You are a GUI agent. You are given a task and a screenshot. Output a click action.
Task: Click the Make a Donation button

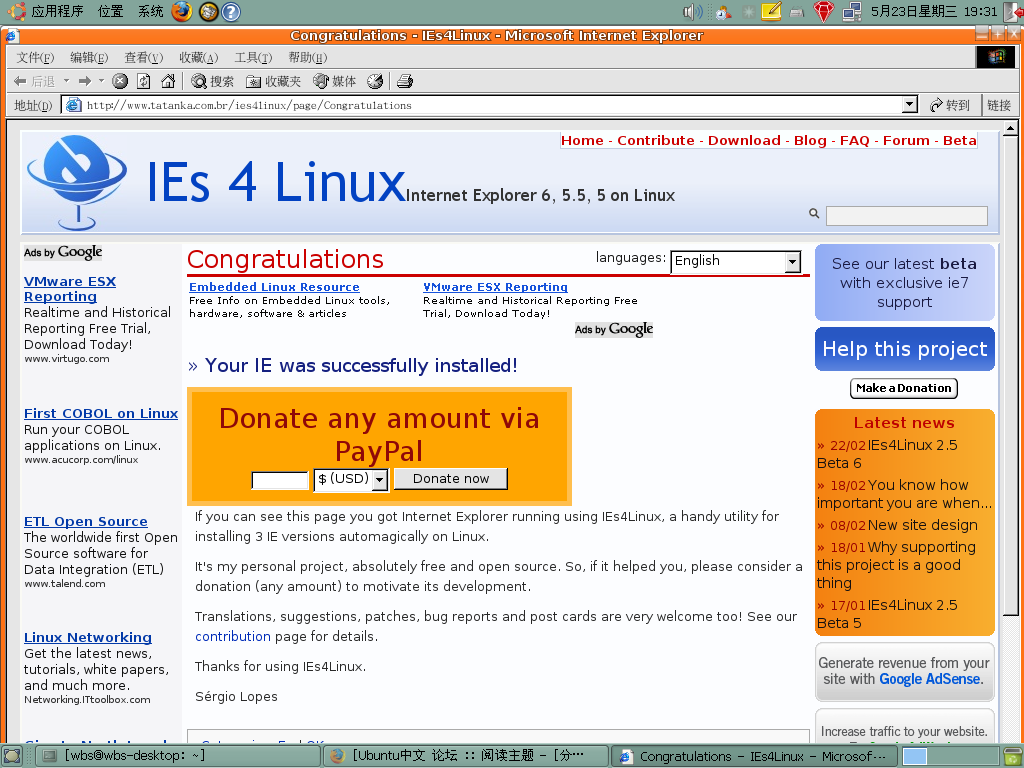(904, 388)
